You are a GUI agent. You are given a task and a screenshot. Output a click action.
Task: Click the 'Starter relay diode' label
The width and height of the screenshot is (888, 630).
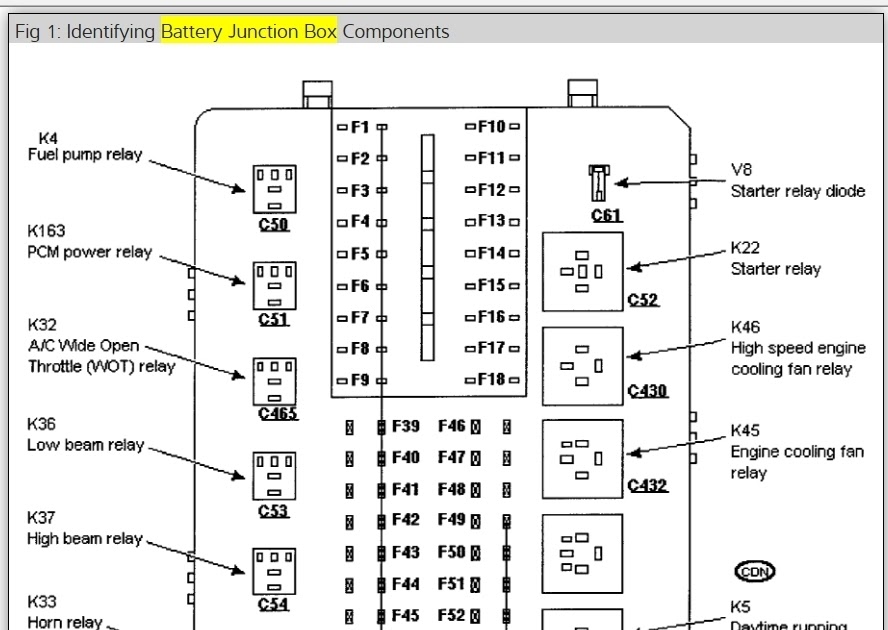point(798,191)
